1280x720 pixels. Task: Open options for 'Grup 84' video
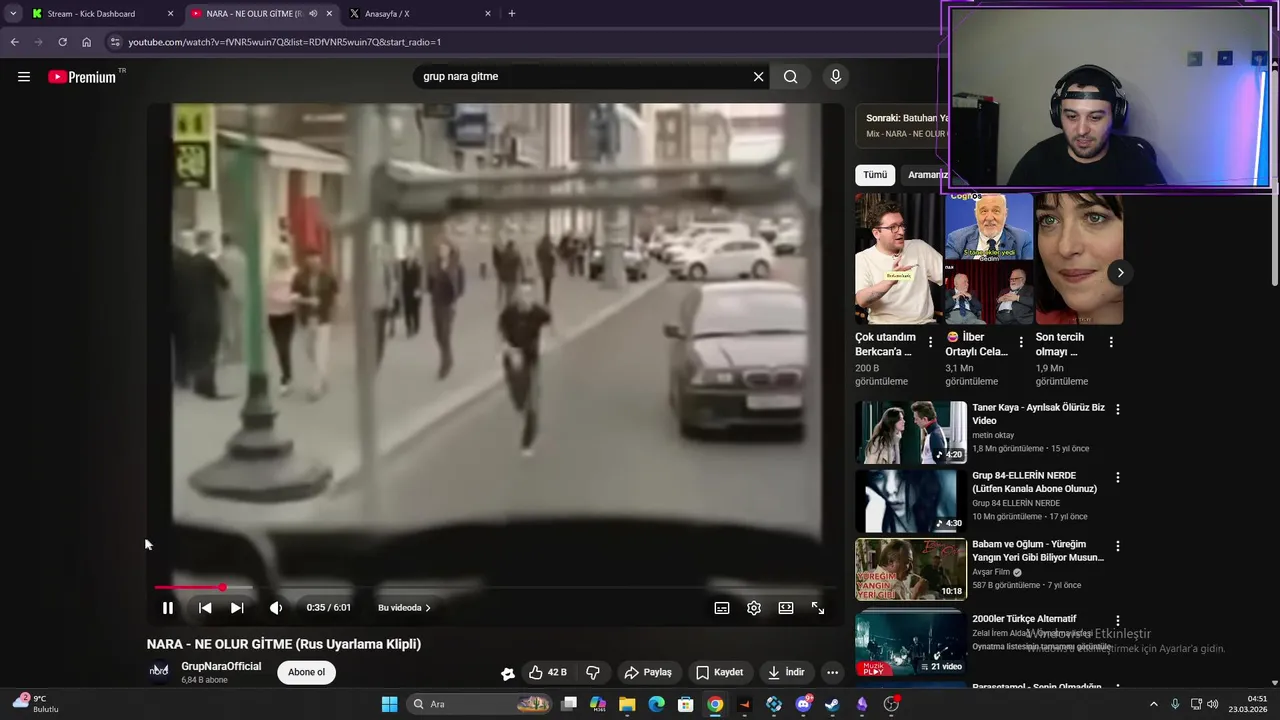(1118, 478)
